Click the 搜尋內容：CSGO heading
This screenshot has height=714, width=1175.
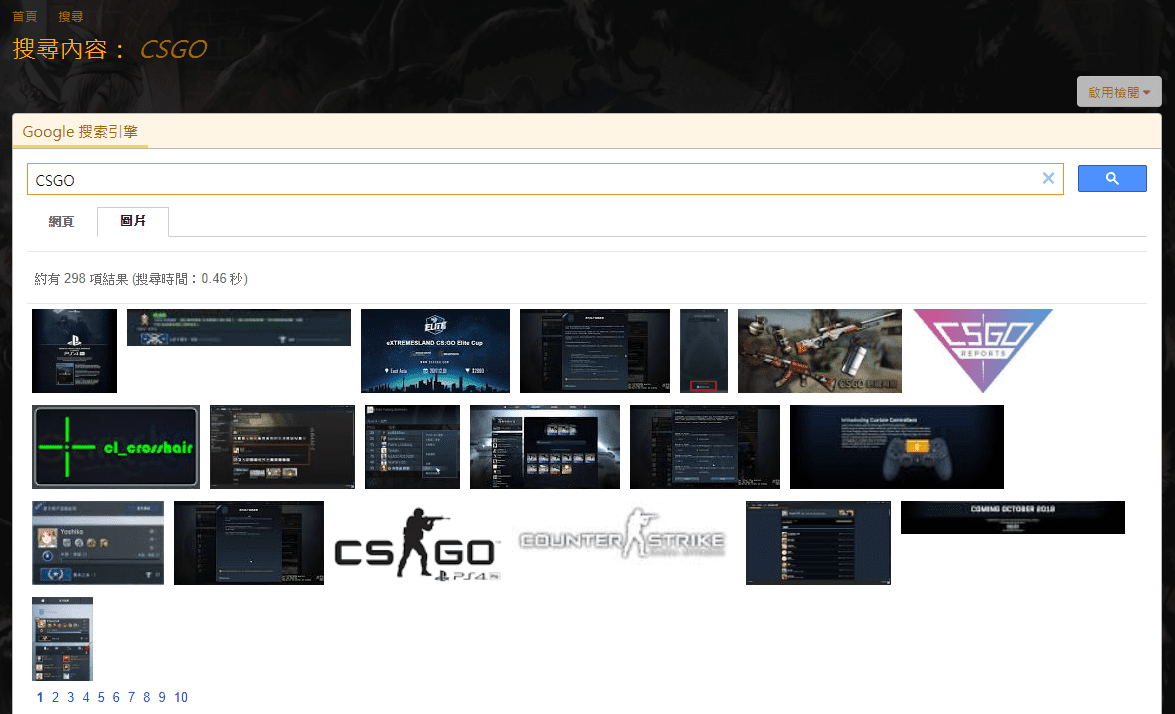[109, 49]
